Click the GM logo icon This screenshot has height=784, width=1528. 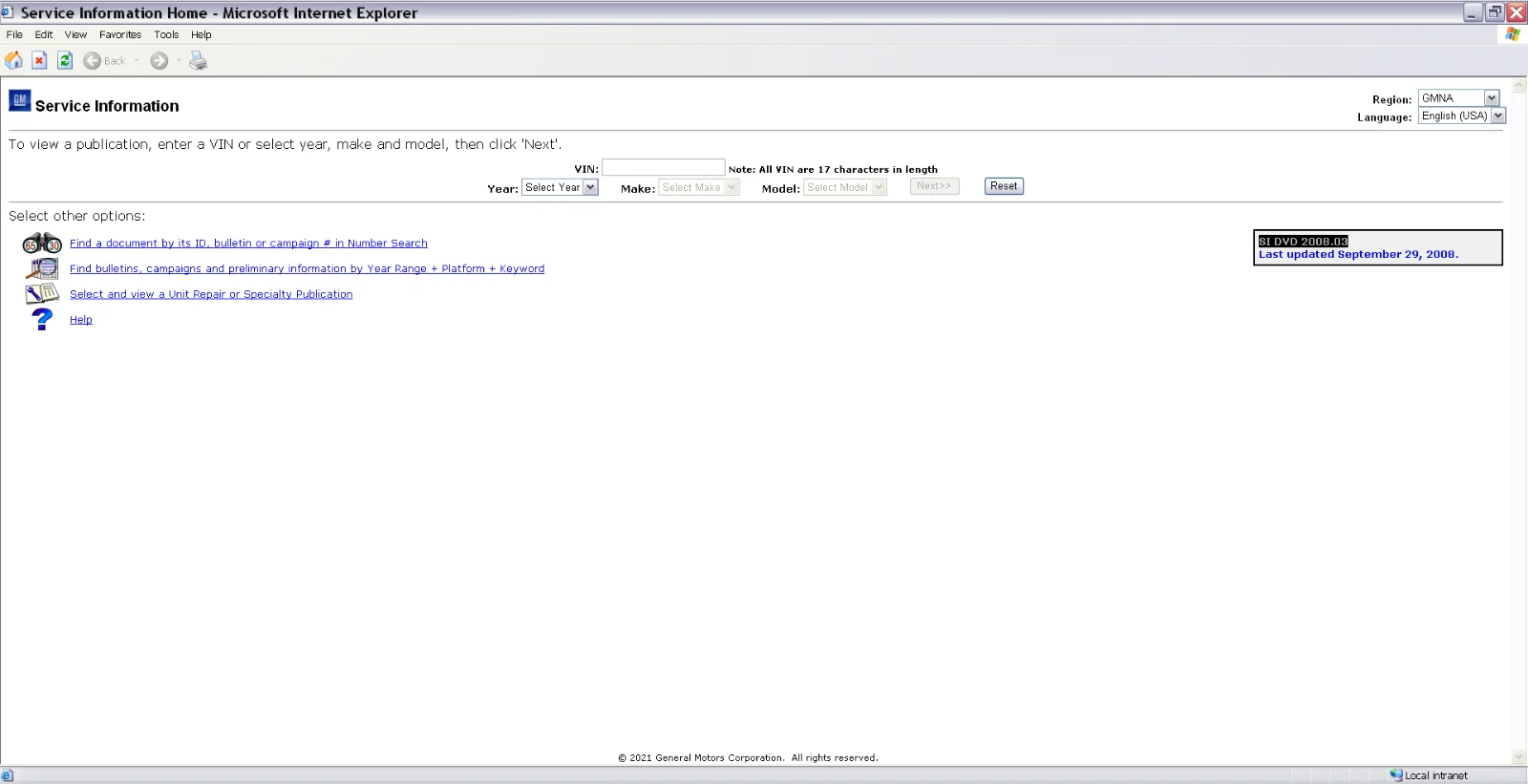[20, 100]
